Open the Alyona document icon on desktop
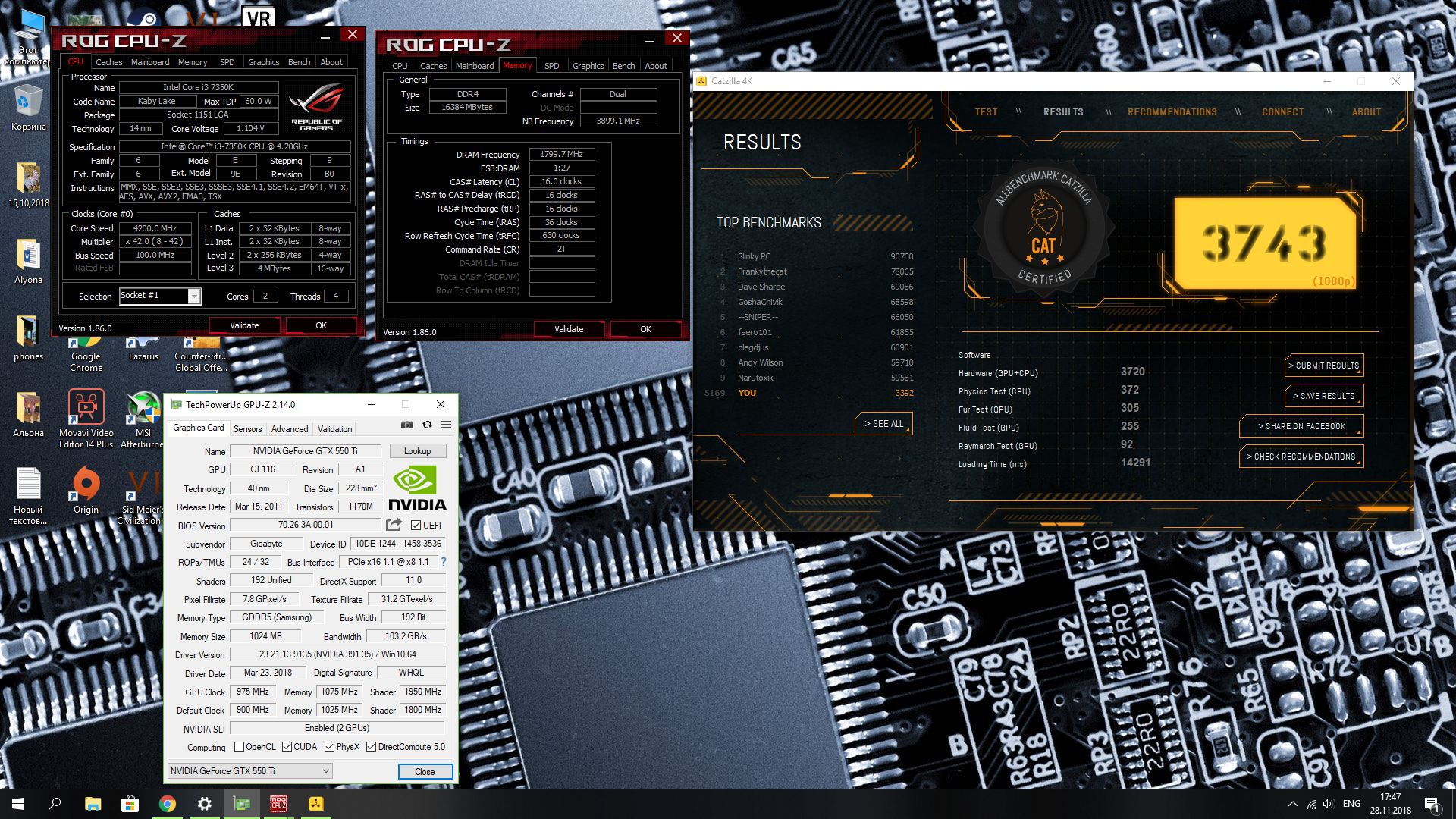 tap(28, 261)
